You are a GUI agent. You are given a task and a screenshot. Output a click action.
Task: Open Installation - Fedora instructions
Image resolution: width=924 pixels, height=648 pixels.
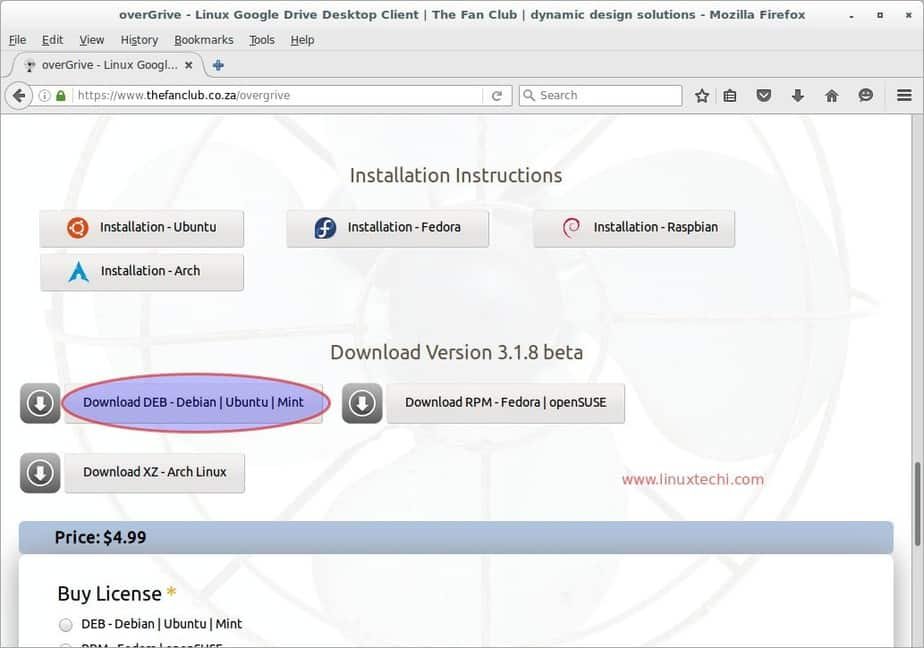pyautogui.click(x=387, y=228)
